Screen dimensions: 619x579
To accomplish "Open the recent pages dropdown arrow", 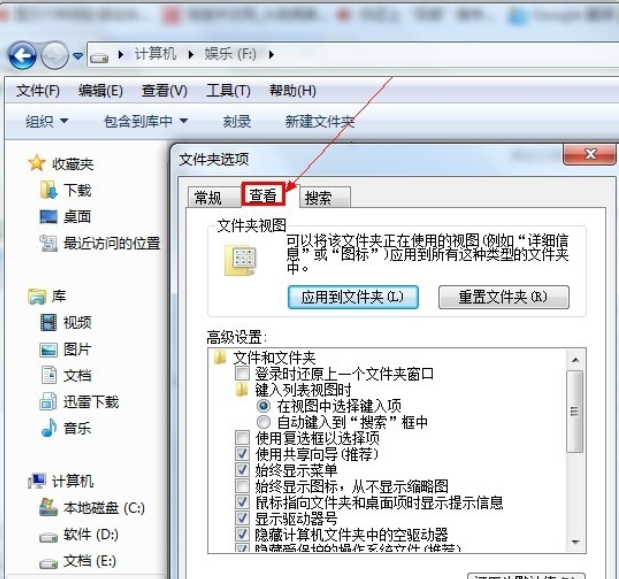I will (78, 56).
